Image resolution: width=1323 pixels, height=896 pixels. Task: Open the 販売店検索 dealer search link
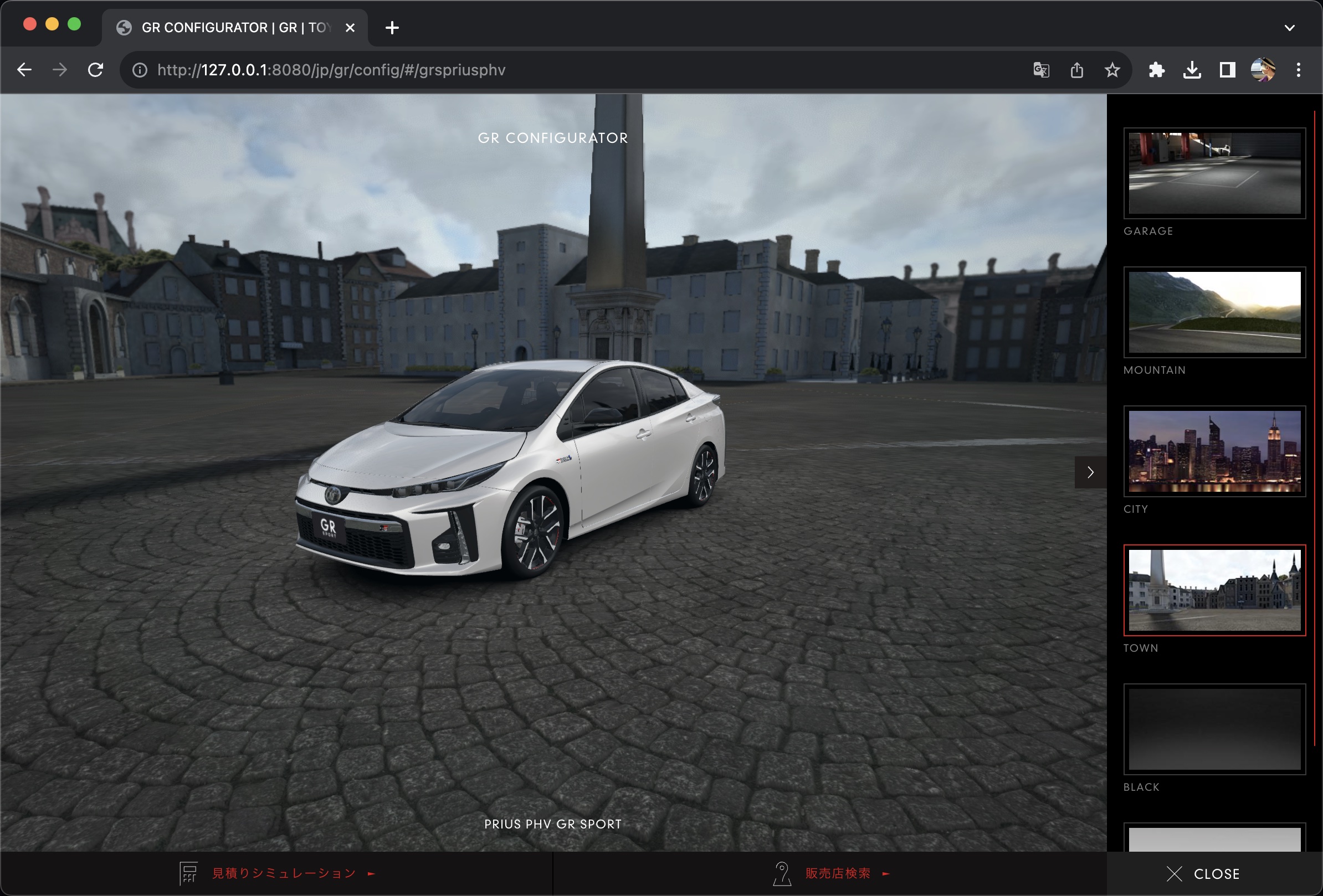click(838, 873)
